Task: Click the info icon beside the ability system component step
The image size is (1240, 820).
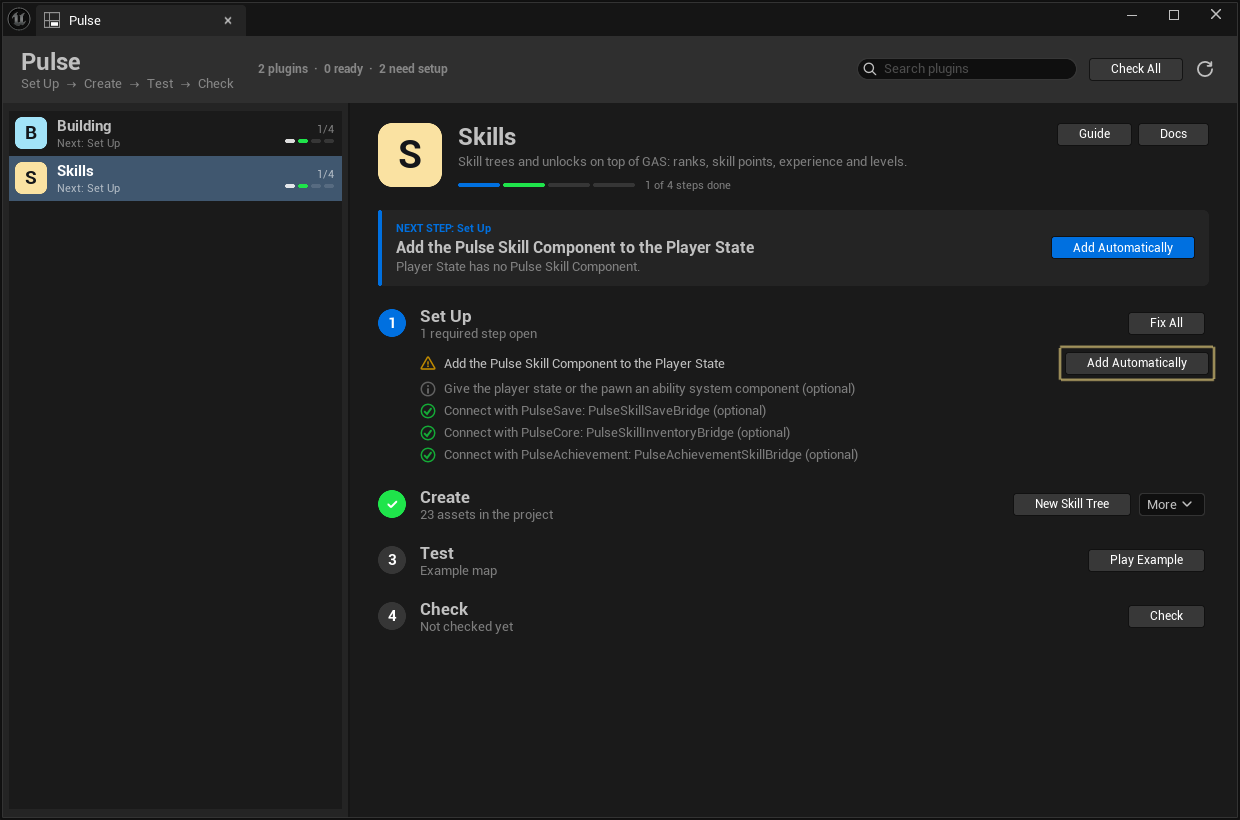Action: pyautogui.click(x=428, y=389)
